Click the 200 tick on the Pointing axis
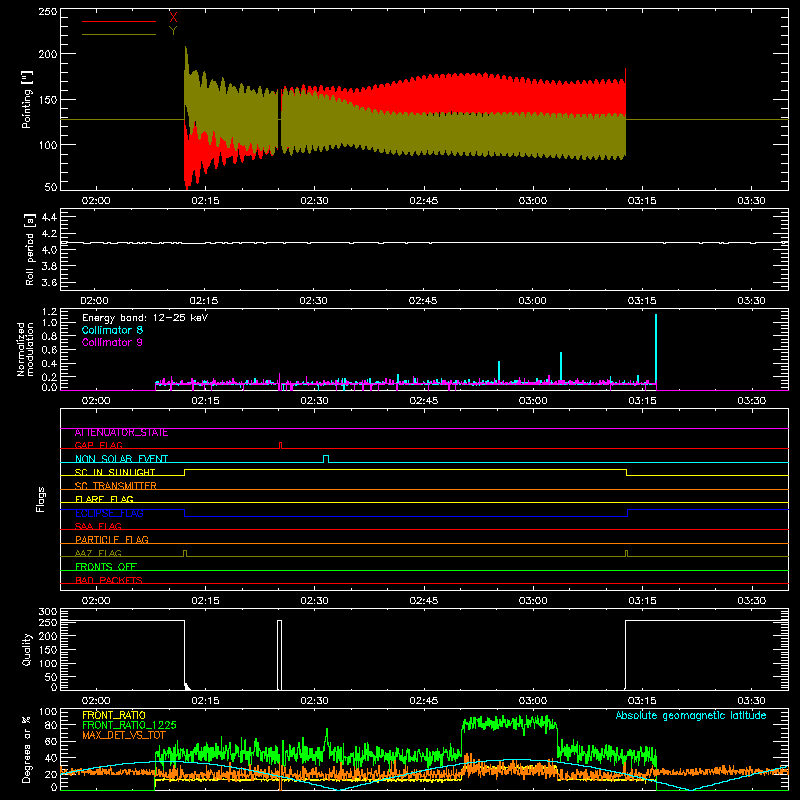800x800 pixels. 47,54
